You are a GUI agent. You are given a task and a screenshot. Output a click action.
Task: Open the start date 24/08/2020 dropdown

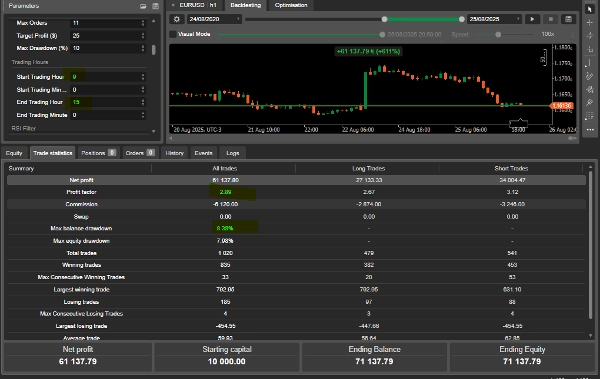click(214, 19)
